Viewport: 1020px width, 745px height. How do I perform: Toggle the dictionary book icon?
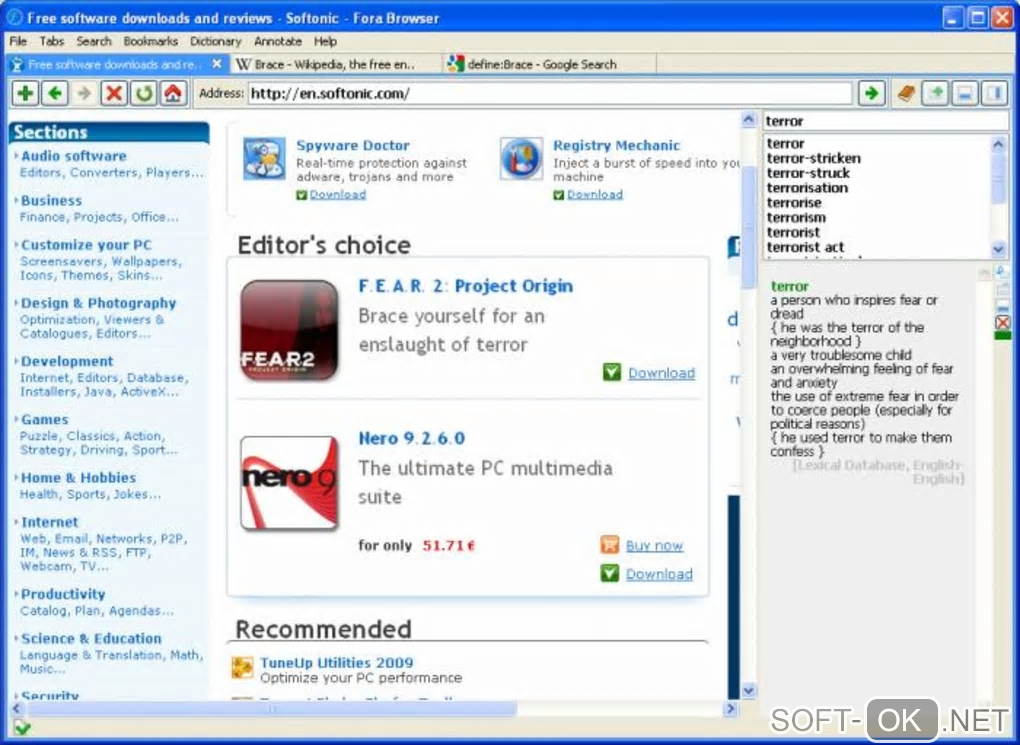point(906,94)
